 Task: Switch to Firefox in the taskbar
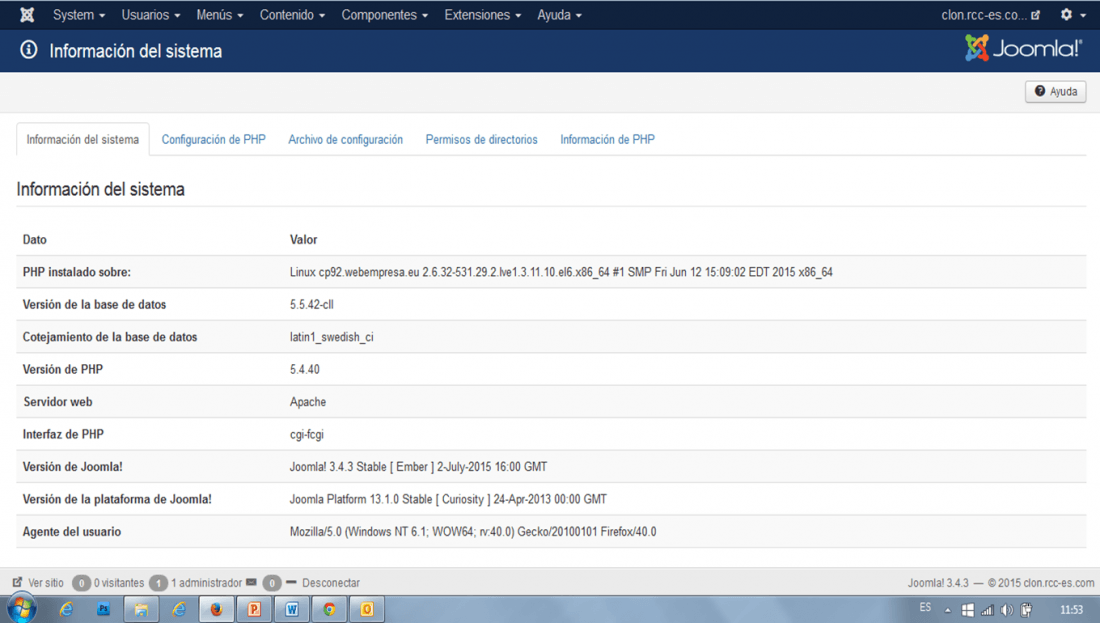(x=216, y=609)
